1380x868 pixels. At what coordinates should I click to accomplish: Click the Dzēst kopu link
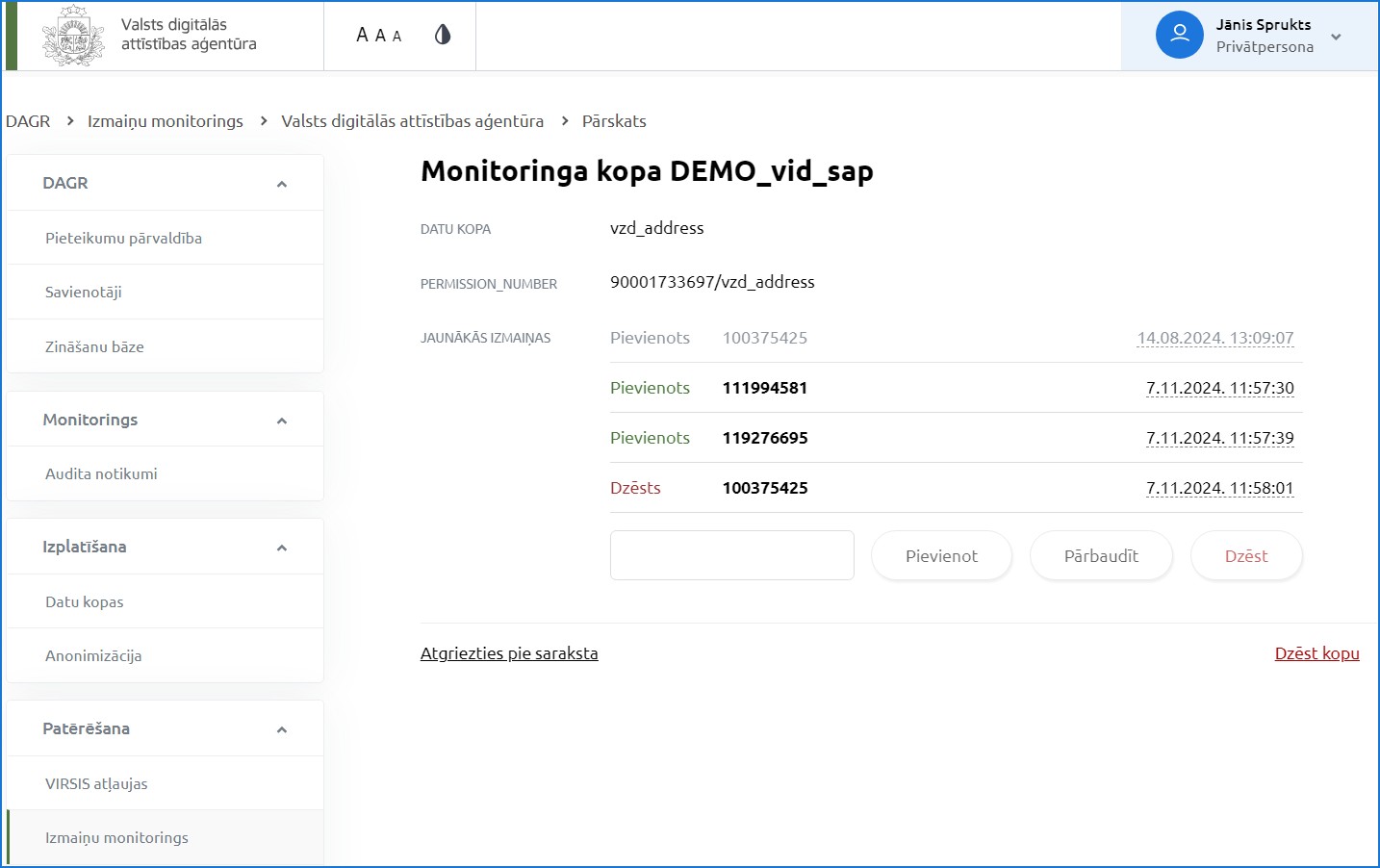1316,653
